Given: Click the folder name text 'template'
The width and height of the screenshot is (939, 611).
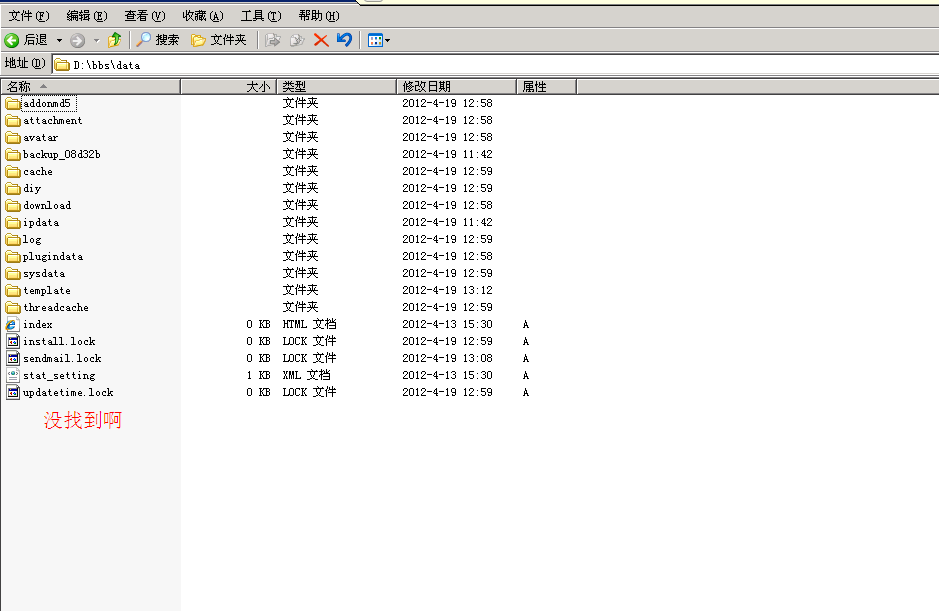Looking at the screenshot, I should (47, 291).
